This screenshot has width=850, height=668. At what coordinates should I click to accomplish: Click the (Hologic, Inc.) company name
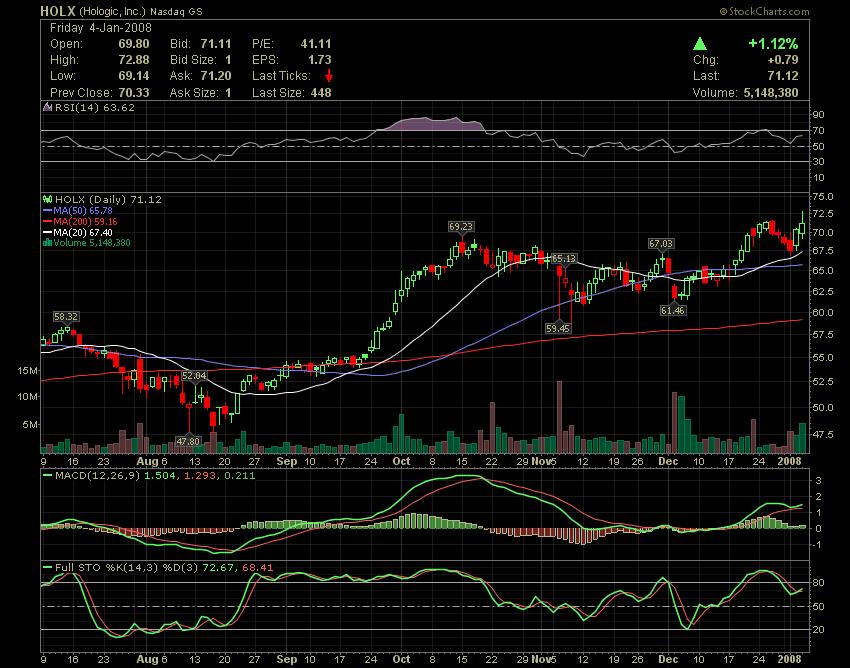coord(113,11)
